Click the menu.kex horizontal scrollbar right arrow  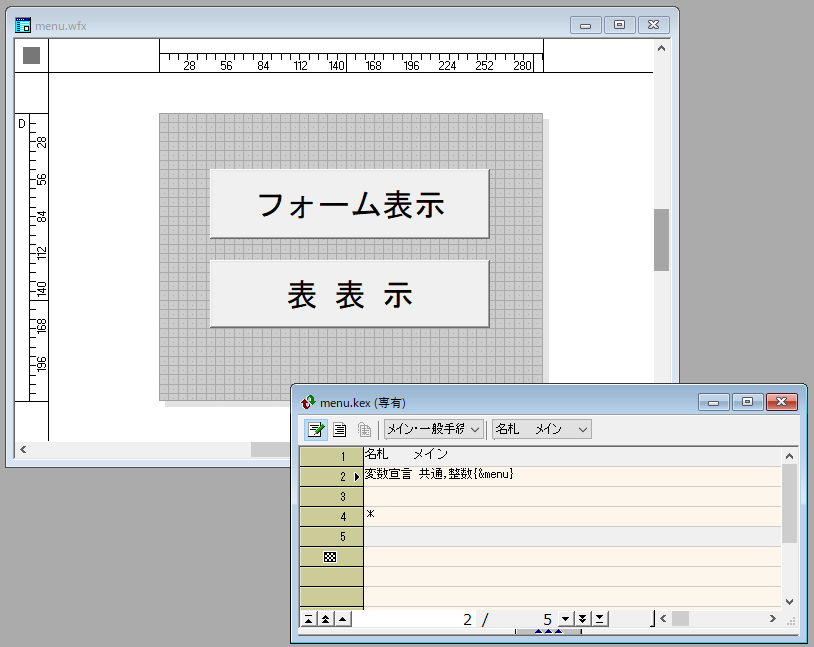coord(772,618)
